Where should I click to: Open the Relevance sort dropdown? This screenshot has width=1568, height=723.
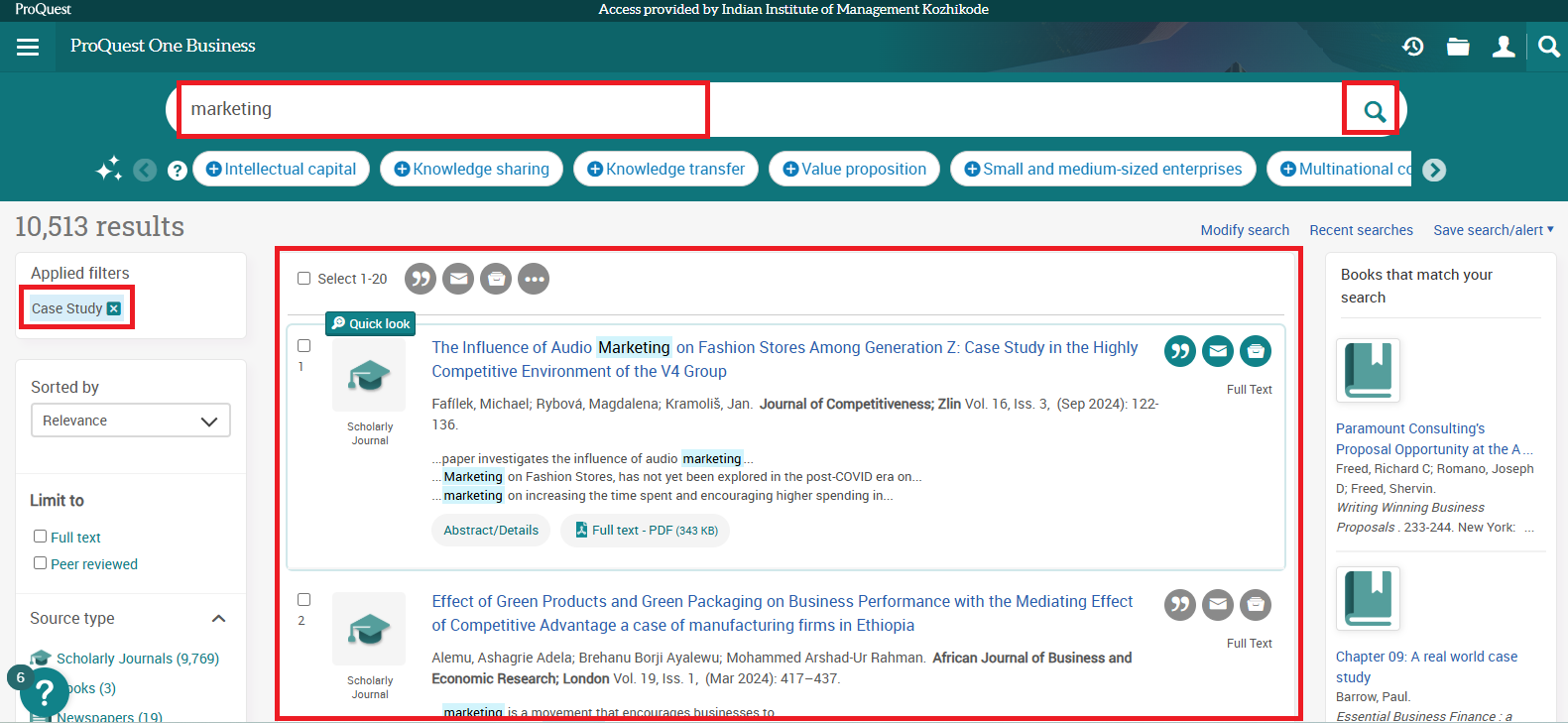tap(131, 421)
